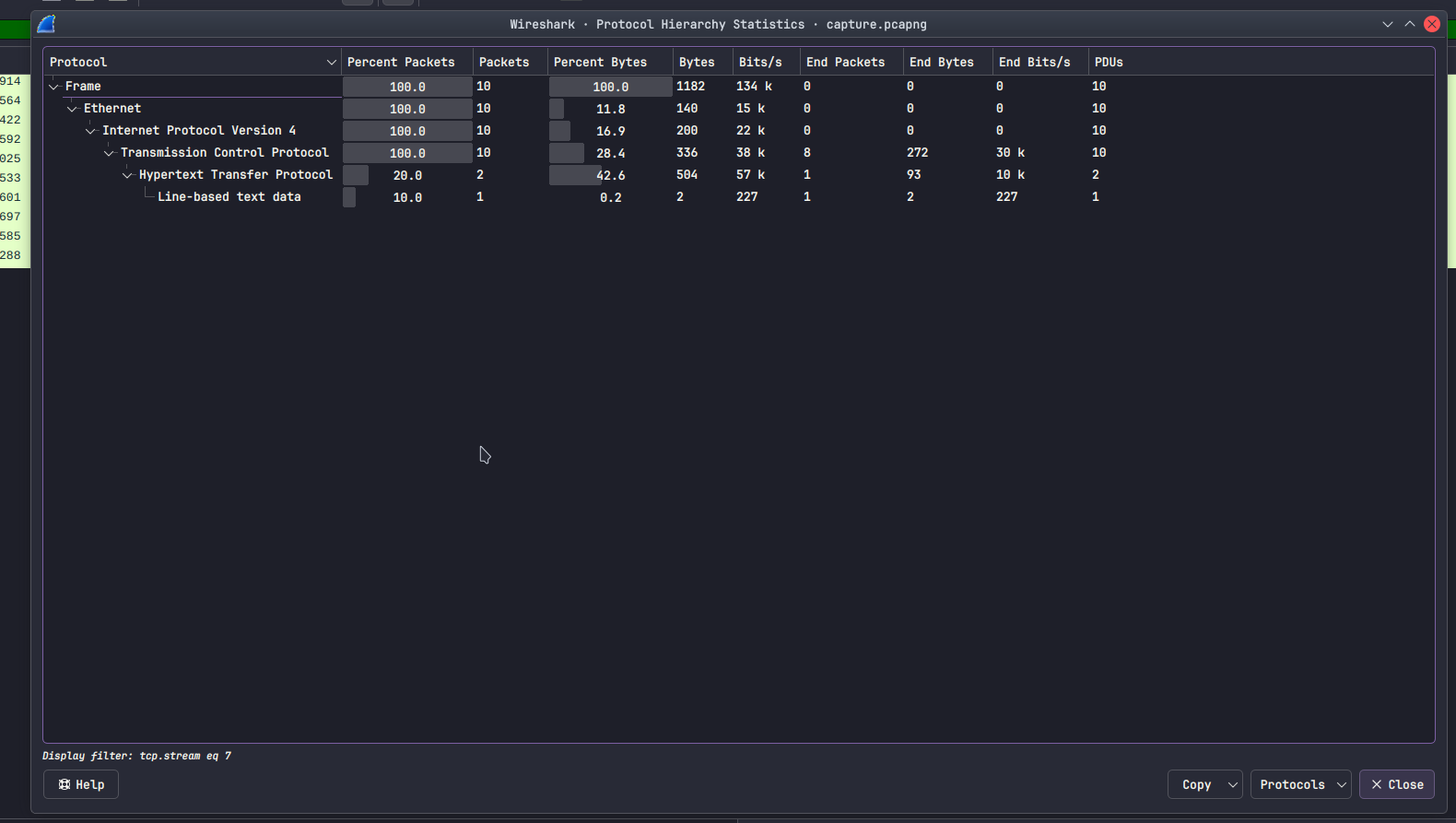This screenshot has width=1456, height=823.
Task: Click Percent Bytes bar 28.4 for TCP
Action: click(610, 153)
